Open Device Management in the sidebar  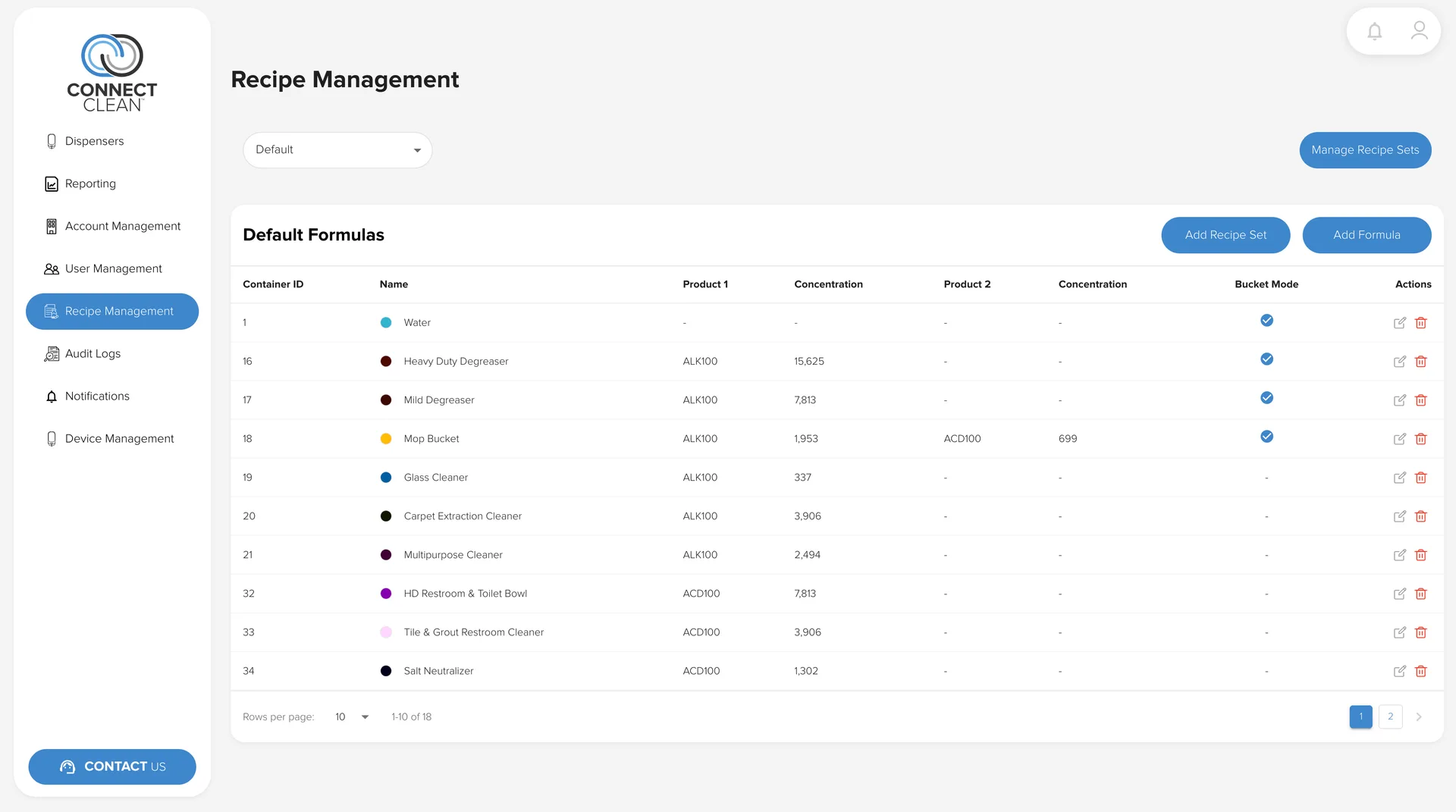click(x=112, y=438)
